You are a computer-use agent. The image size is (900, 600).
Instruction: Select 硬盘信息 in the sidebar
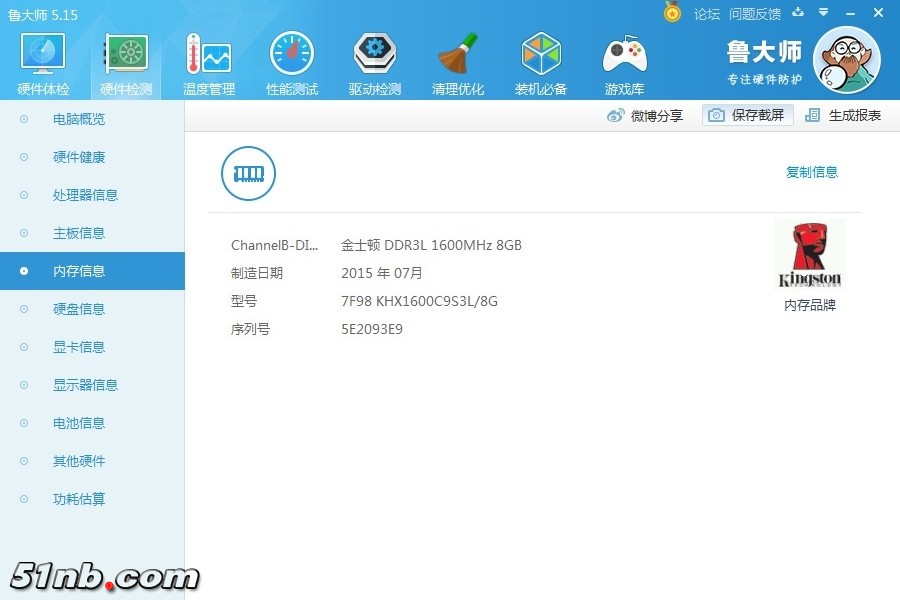79,309
